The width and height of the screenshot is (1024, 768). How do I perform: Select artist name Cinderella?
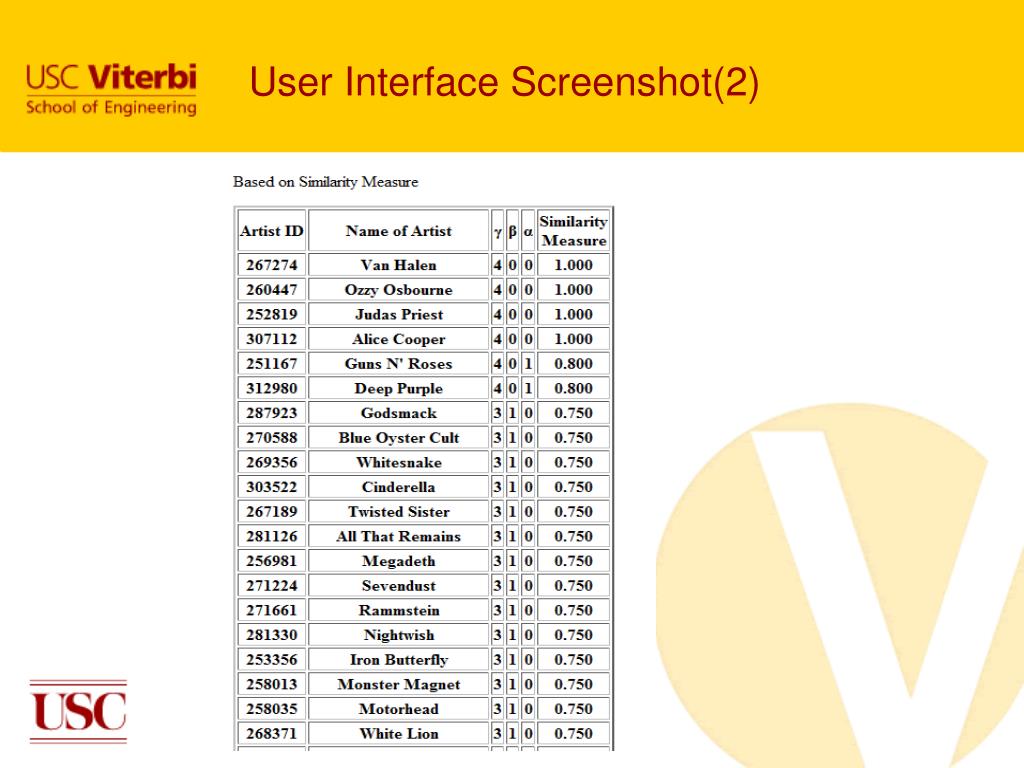pyautogui.click(x=398, y=487)
